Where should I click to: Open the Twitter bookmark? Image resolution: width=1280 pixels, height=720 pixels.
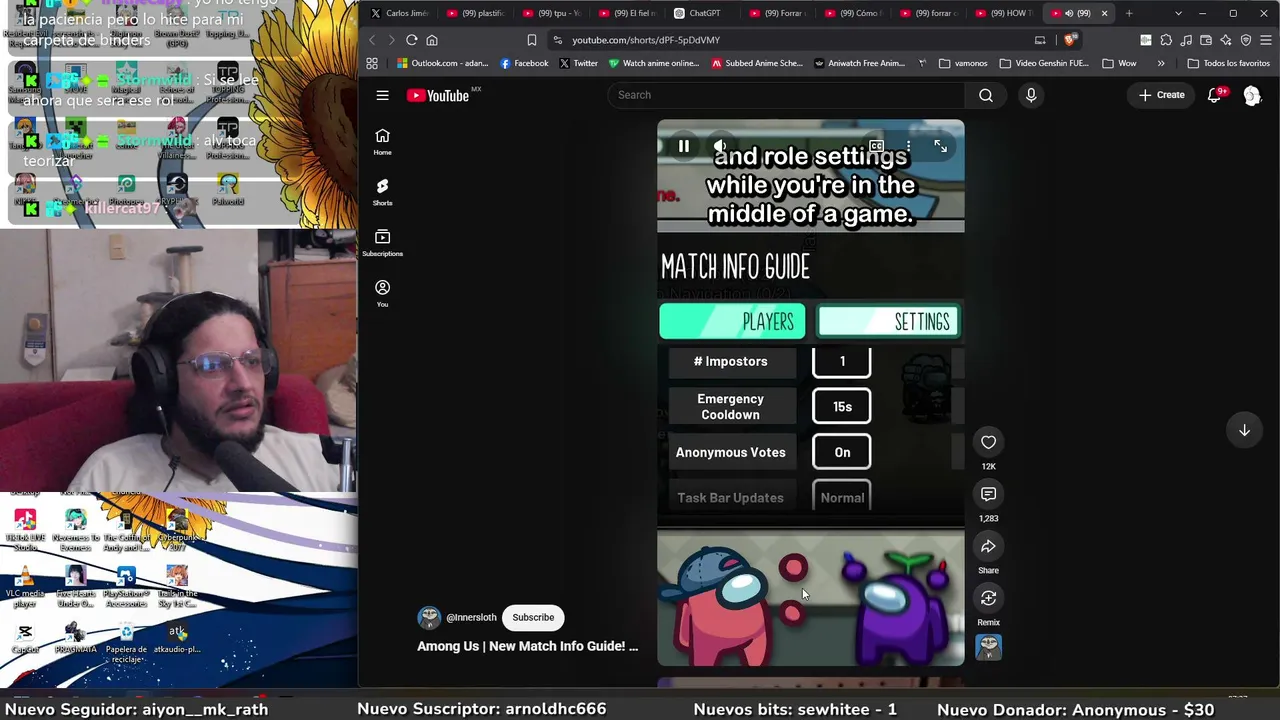click(578, 63)
